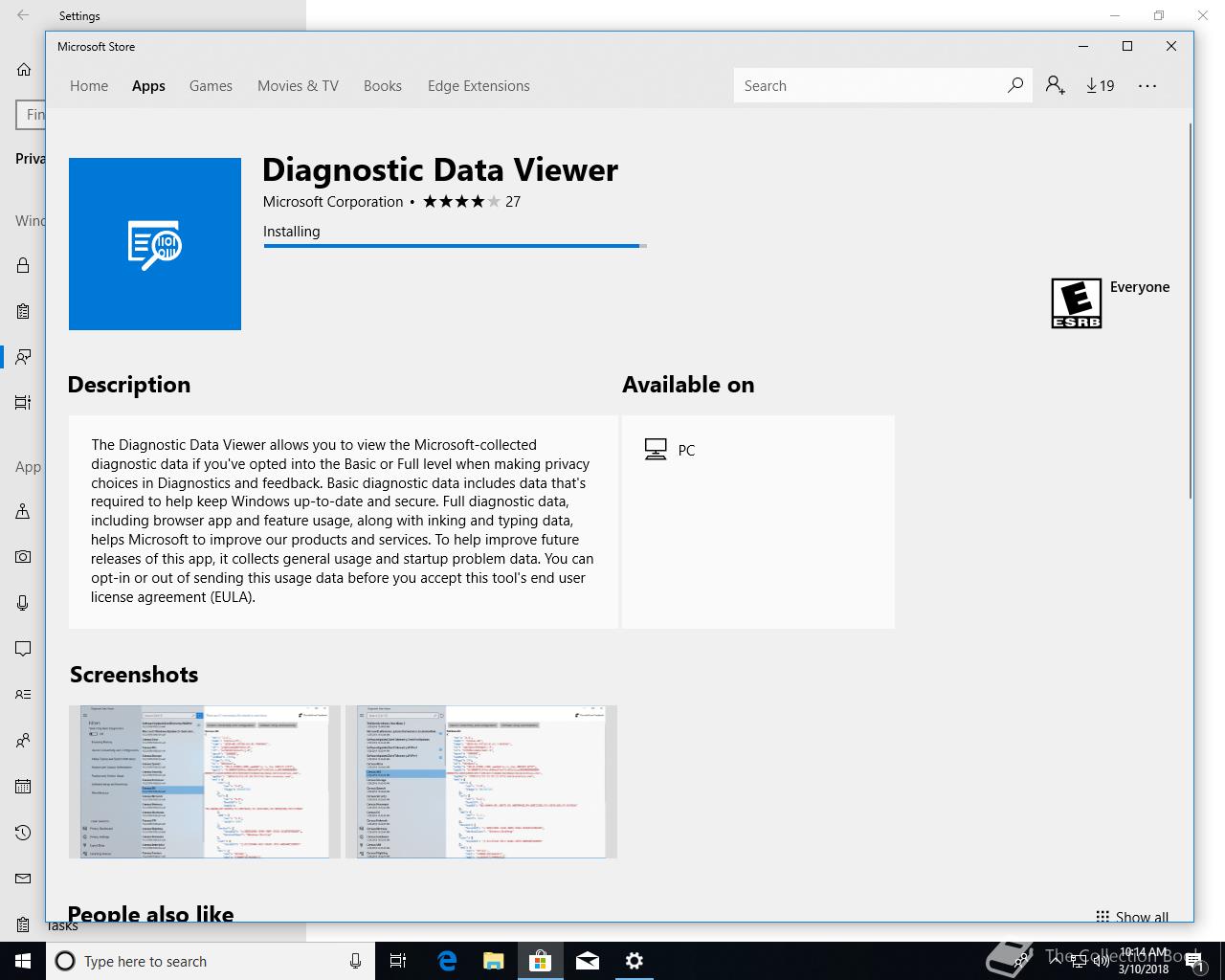Viewport: 1225px width, 980px height.
Task: Select the Location icon in Settings sidebar
Action: [23, 511]
